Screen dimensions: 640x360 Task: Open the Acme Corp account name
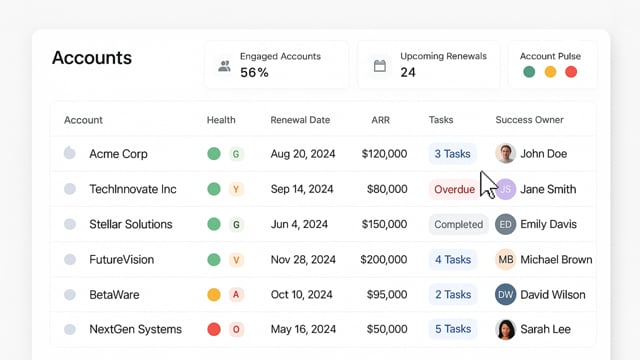coord(118,154)
